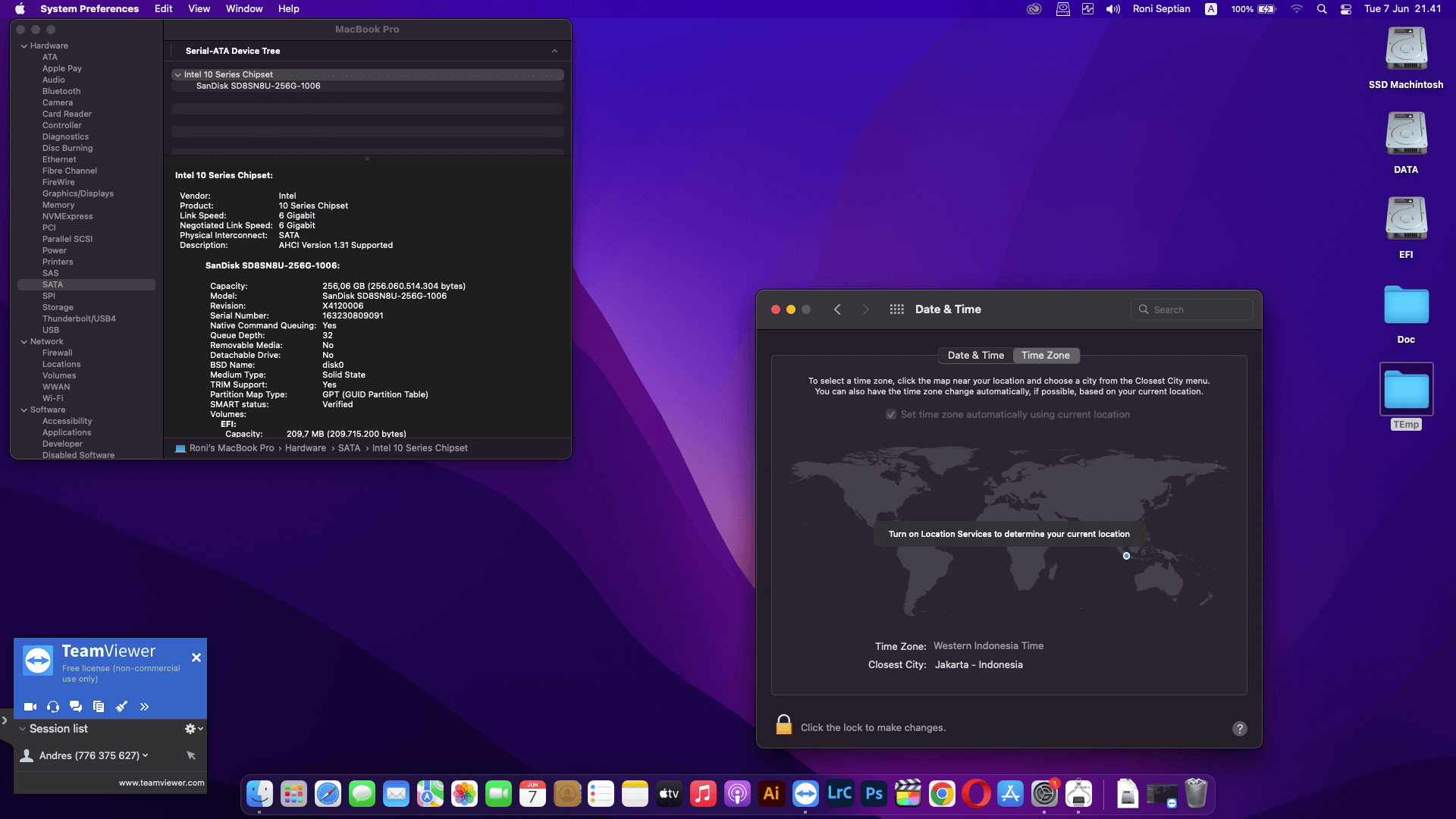The width and height of the screenshot is (1456, 819).
Task: Open Finder from the Dock
Action: (259, 794)
